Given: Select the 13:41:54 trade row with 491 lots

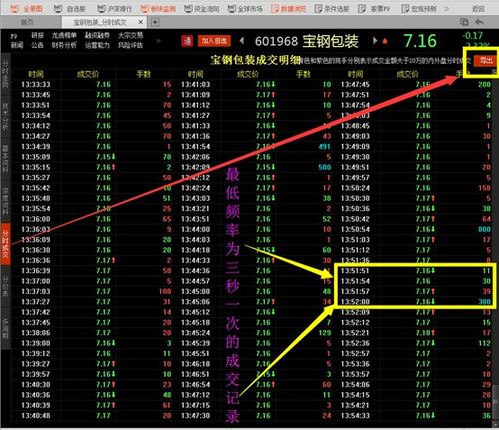Looking at the screenshot, I should (x=256, y=147).
